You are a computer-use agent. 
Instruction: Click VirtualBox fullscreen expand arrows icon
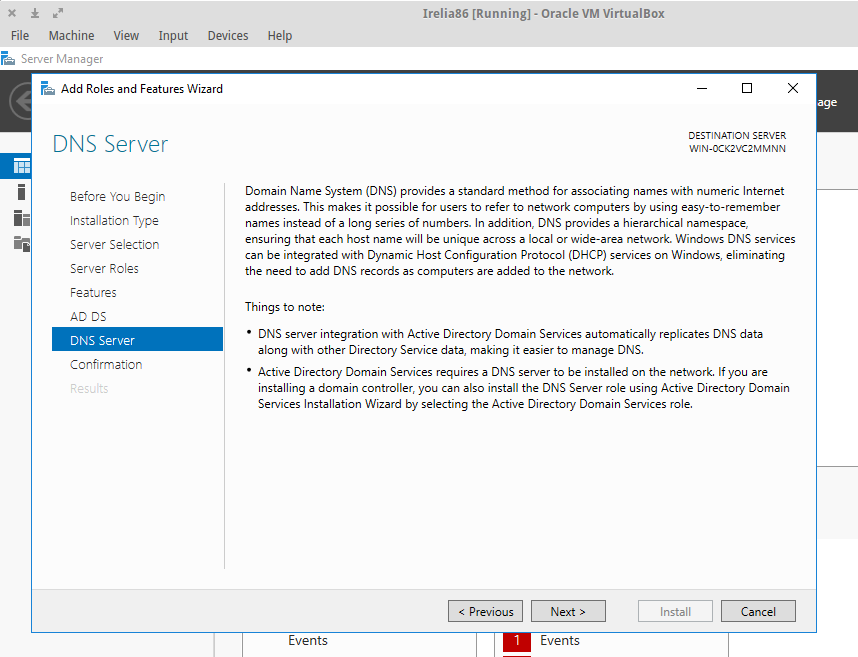[x=57, y=13]
